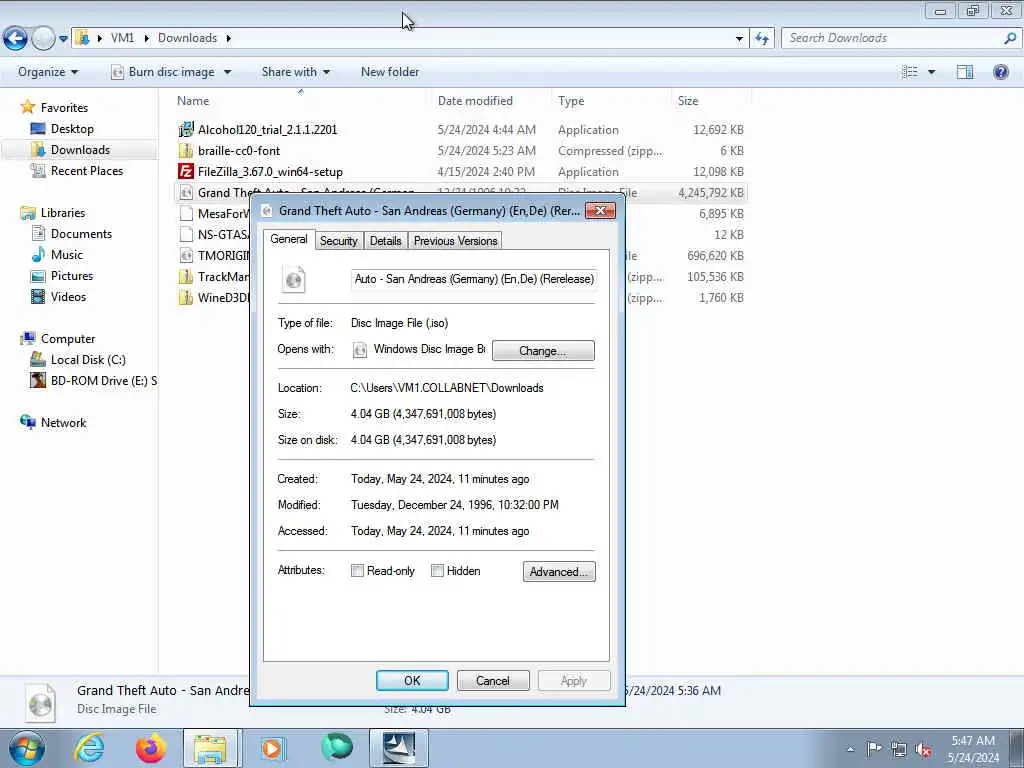The image size is (1024, 768).
Task: Click the refresh button beside address bar
Action: (x=762, y=39)
